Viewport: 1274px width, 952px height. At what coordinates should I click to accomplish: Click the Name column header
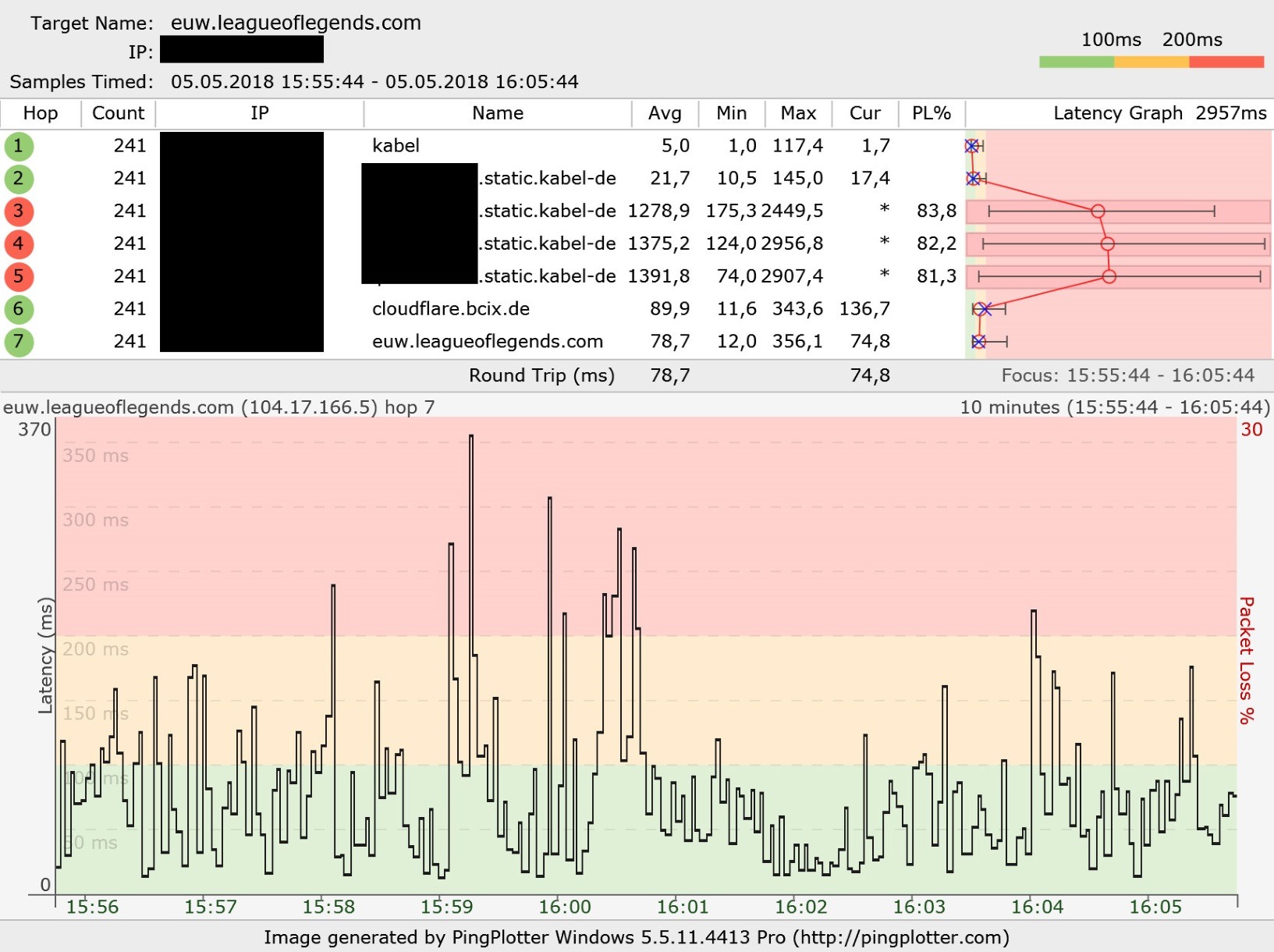(498, 113)
